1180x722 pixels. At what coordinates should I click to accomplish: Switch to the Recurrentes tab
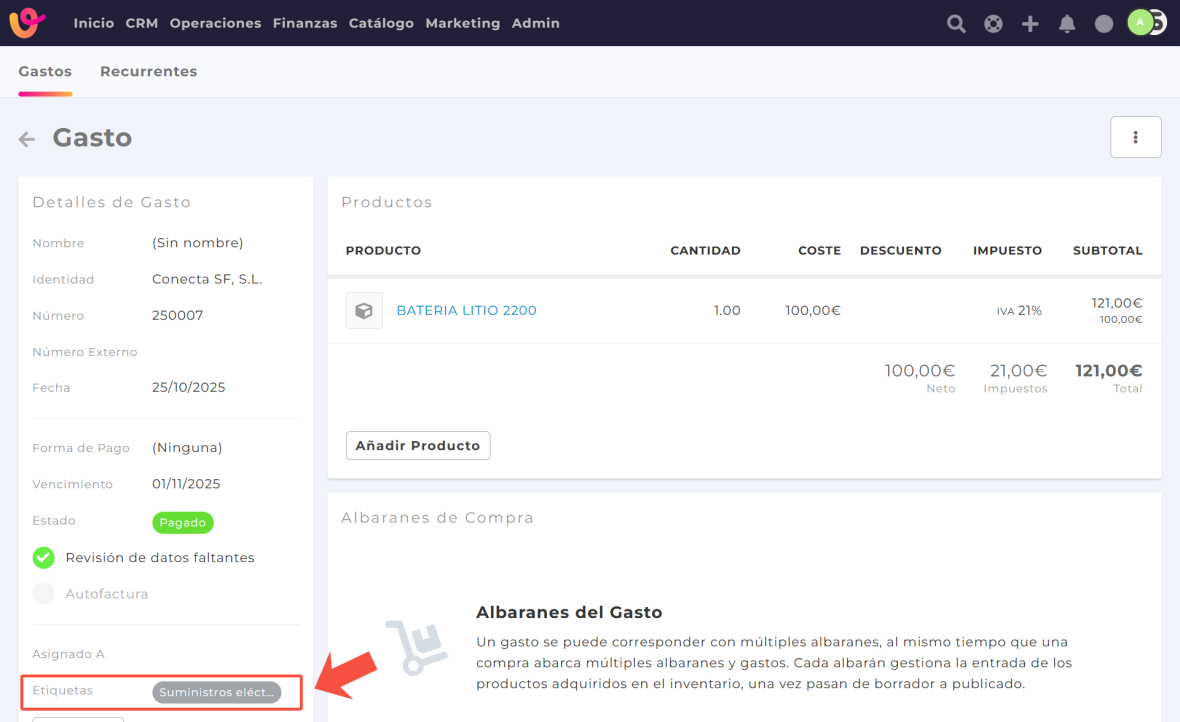(148, 71)
